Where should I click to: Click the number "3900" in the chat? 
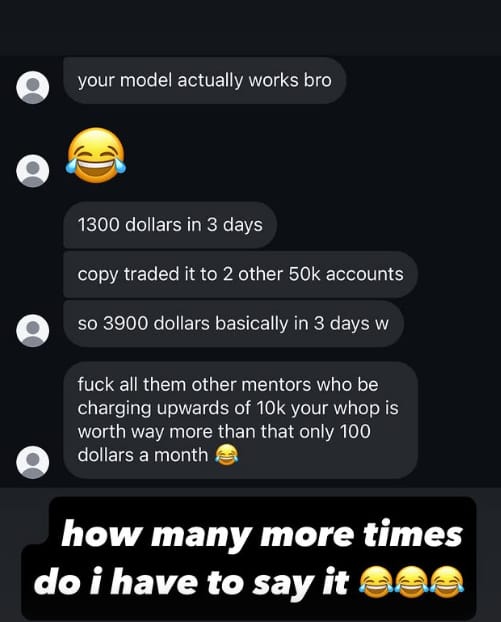[125, 324]
